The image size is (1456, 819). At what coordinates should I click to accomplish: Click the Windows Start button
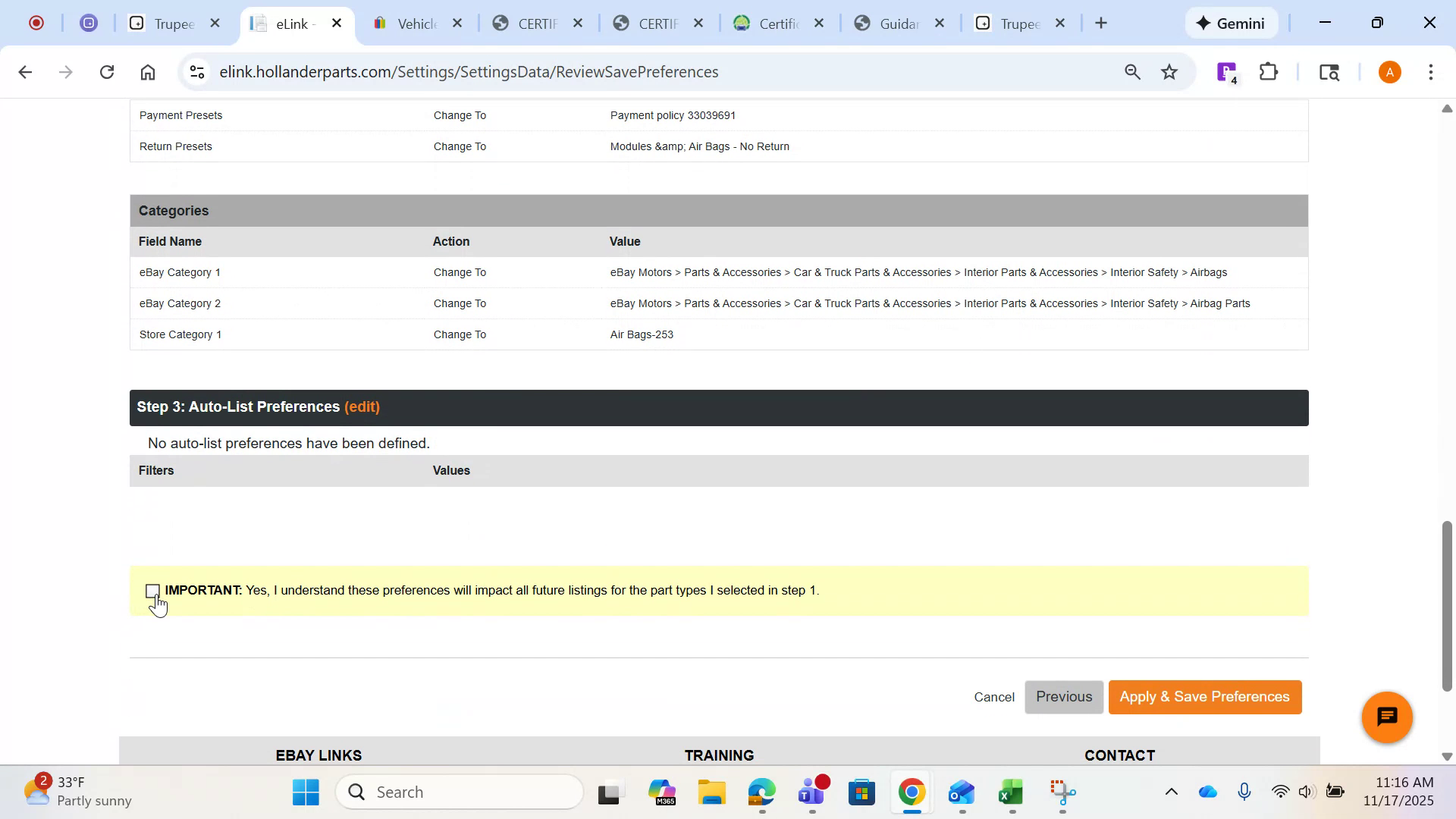tap(305, 792)
